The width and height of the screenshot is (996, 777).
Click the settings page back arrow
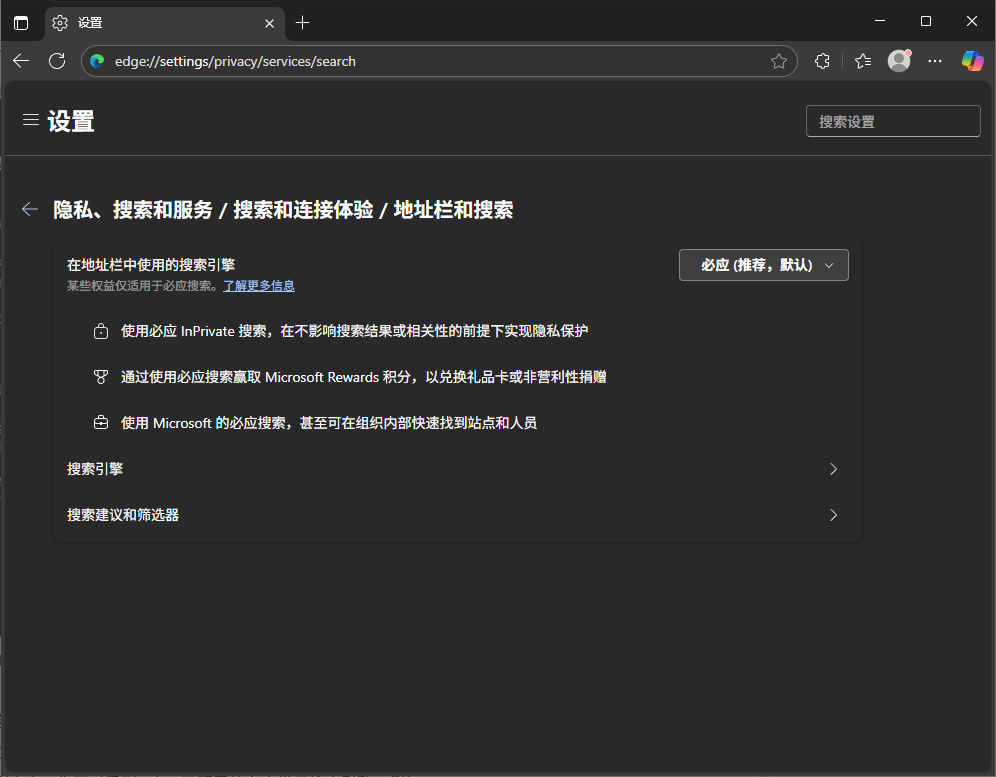[x=29, y=209]
